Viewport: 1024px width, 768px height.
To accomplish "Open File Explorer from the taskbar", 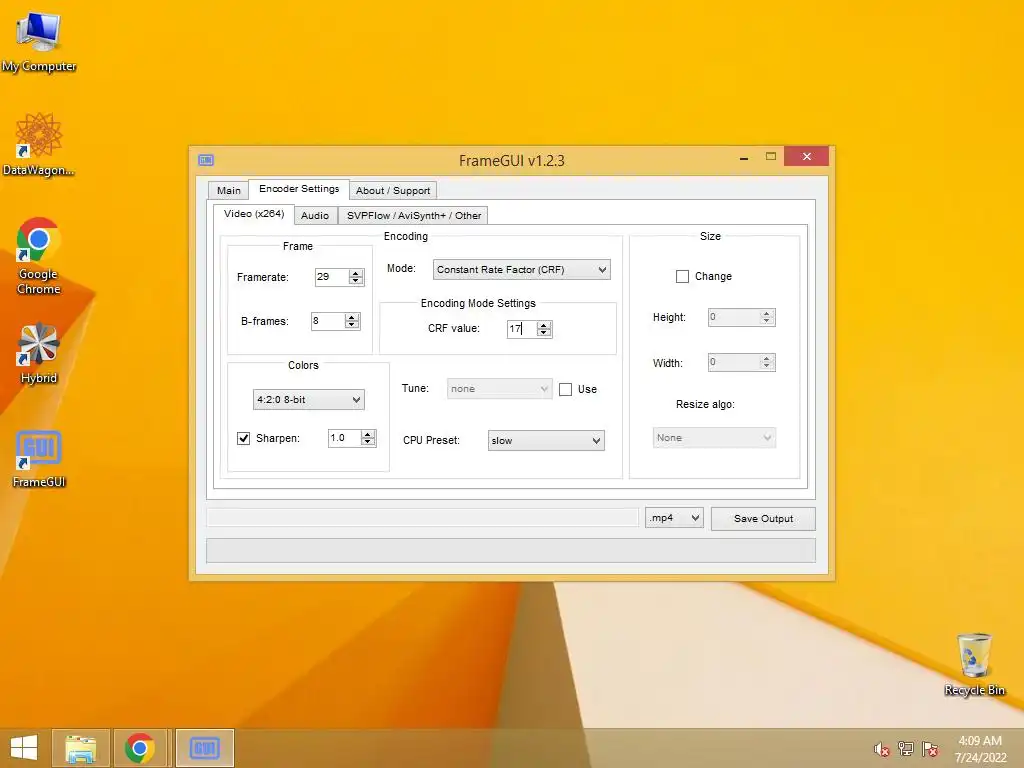I will coord(81,748).
